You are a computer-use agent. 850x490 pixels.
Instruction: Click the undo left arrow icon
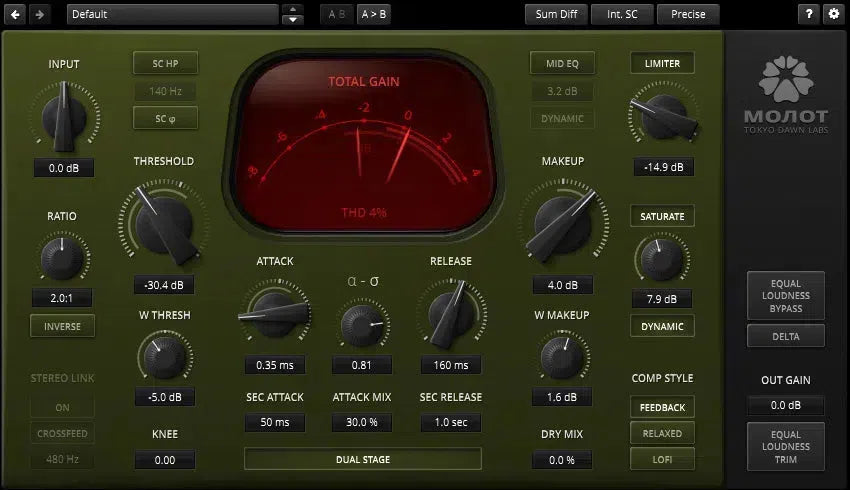point(16,14)
